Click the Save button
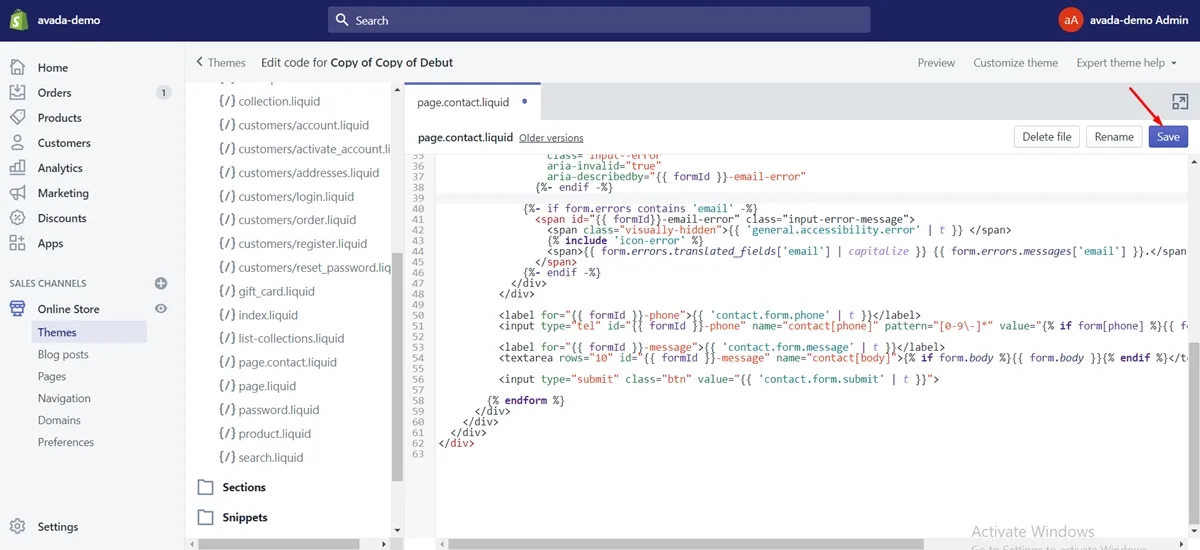This screenshot has height=550, width=1200. click(x=1168, y=137)
